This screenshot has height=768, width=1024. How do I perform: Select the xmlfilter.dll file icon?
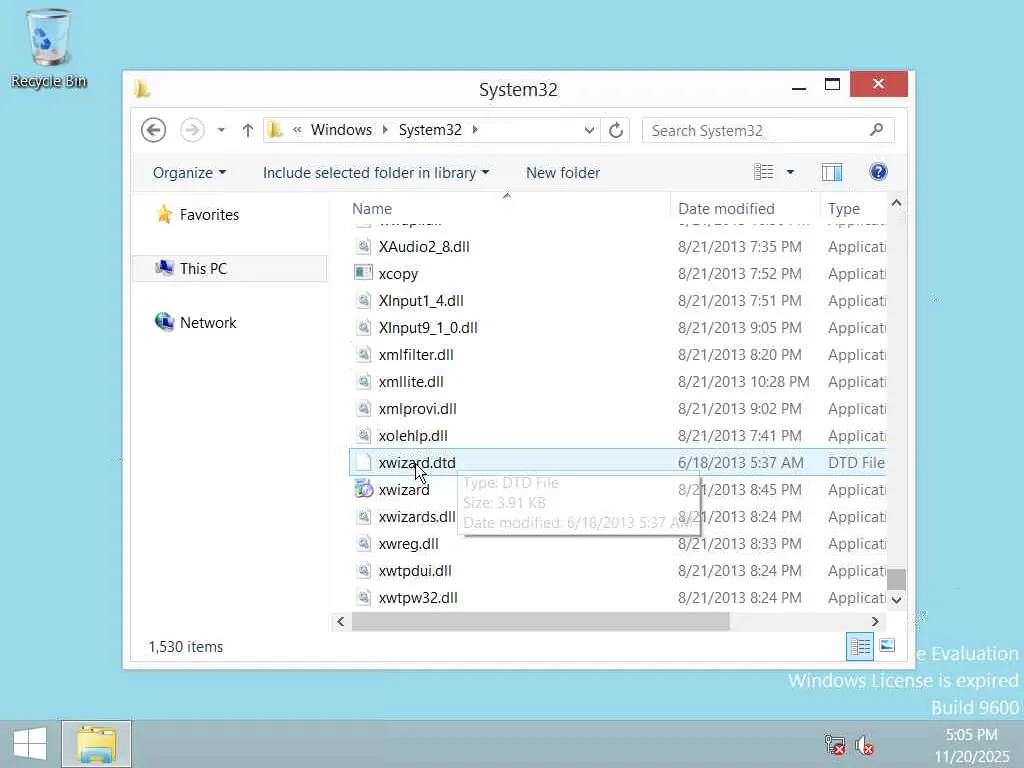tap(363, 354)
